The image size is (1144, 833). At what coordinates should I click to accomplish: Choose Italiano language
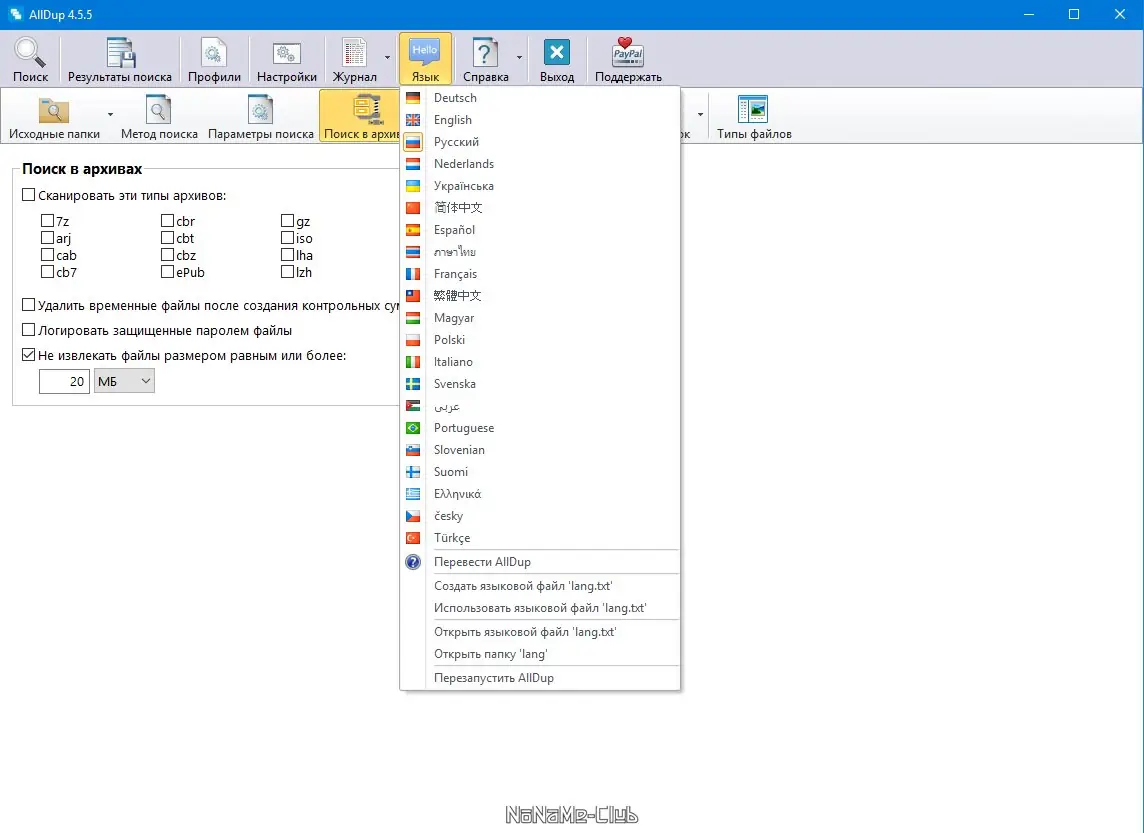453,362
